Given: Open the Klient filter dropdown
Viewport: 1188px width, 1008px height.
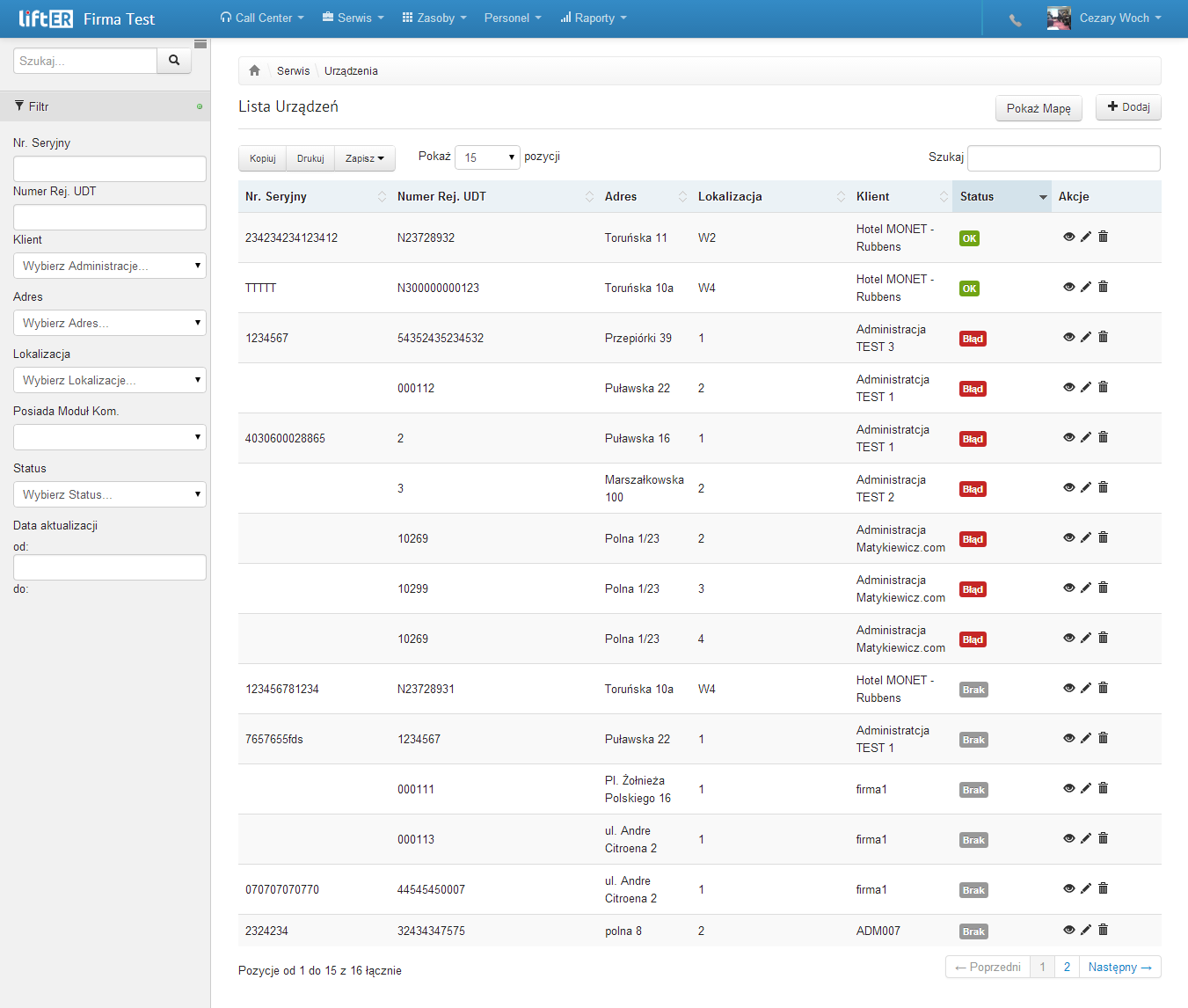Looking at the screenshot, I should (x=110, y=266).
